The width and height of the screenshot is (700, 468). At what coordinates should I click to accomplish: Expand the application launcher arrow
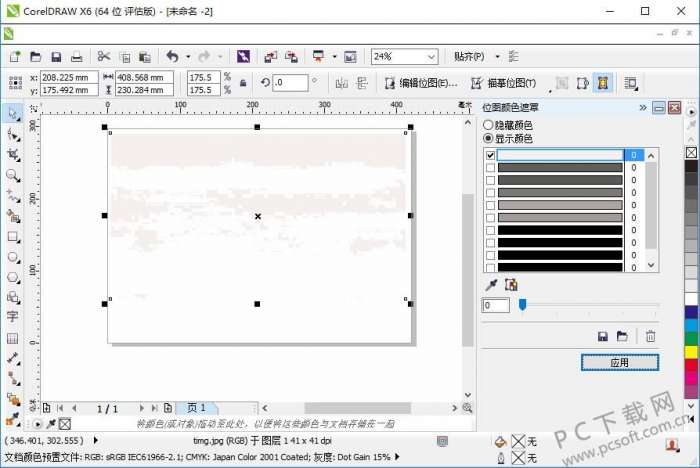[x=334, y=57]
